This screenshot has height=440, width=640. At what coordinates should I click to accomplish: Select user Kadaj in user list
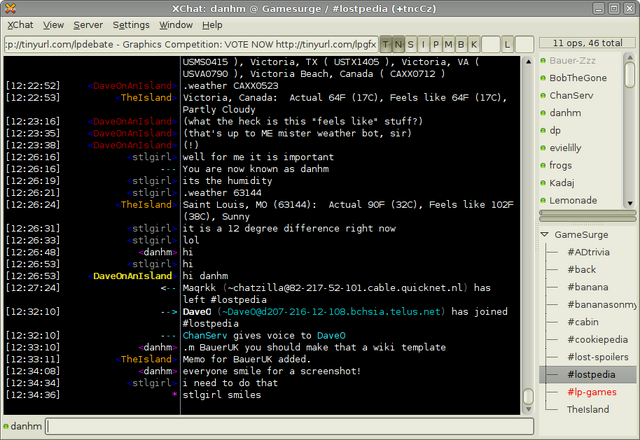(562, 183)
